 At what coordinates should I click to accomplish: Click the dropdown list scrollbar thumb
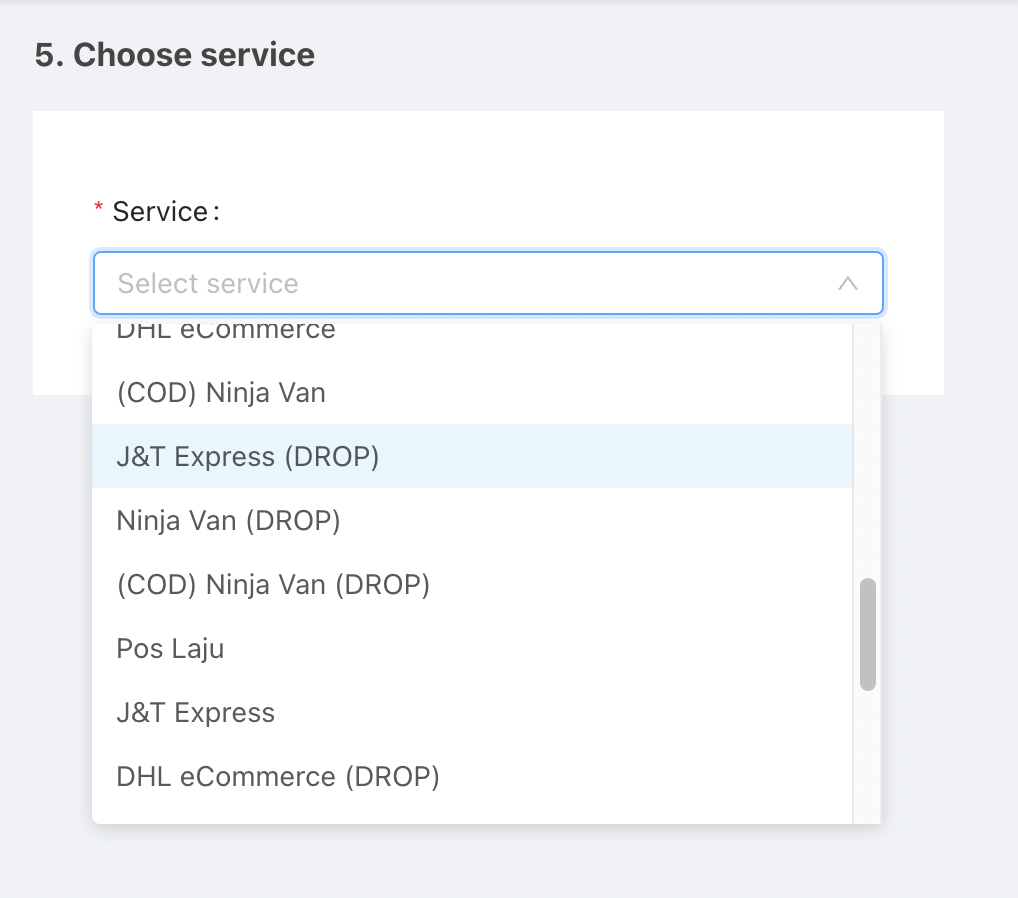(867, 634)
